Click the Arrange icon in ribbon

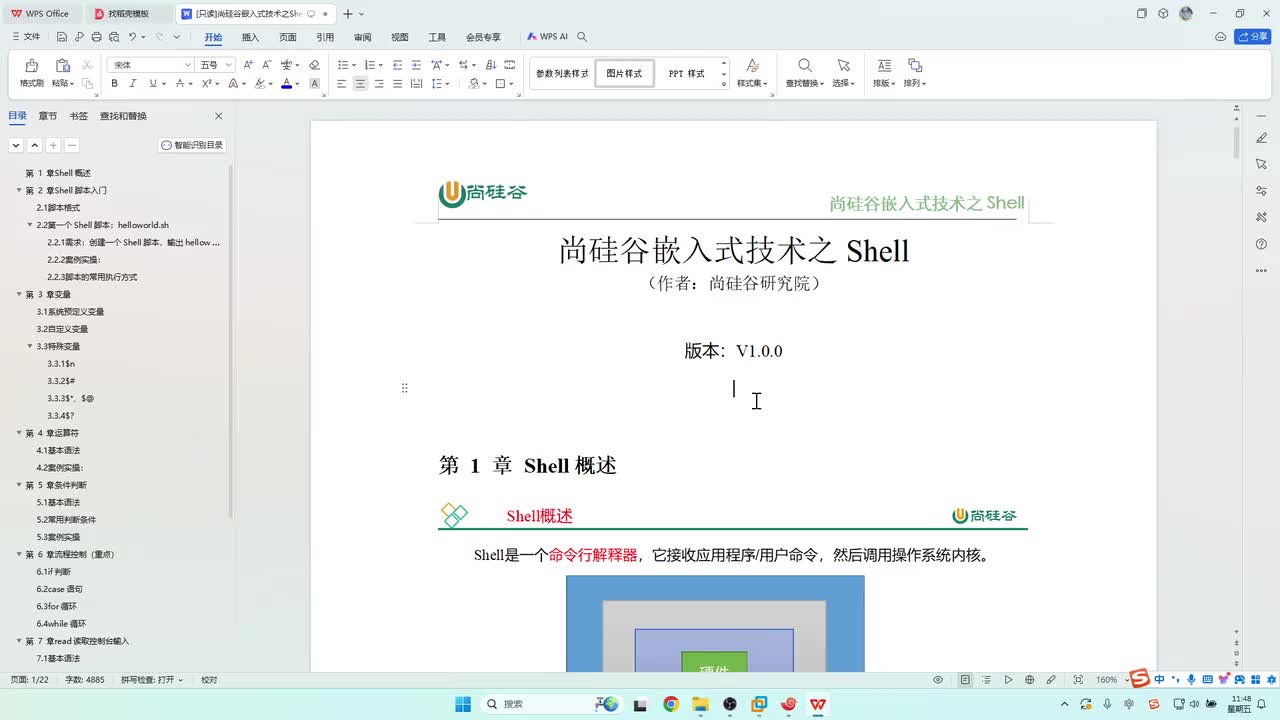pos(914,66)
